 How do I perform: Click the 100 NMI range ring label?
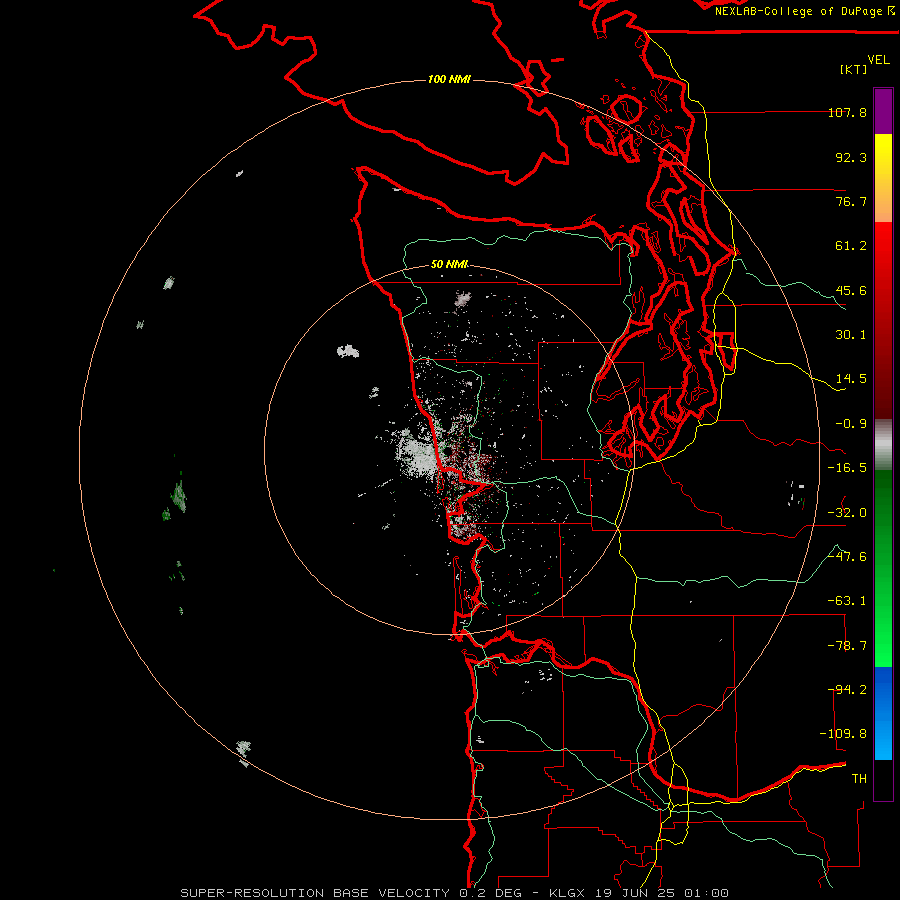[x=449, y=79]
